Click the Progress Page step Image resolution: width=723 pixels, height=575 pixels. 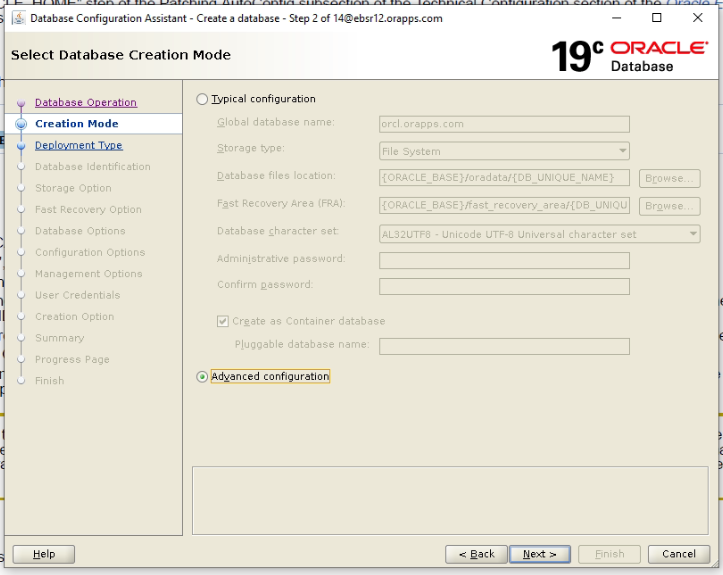tap(72, 359)
